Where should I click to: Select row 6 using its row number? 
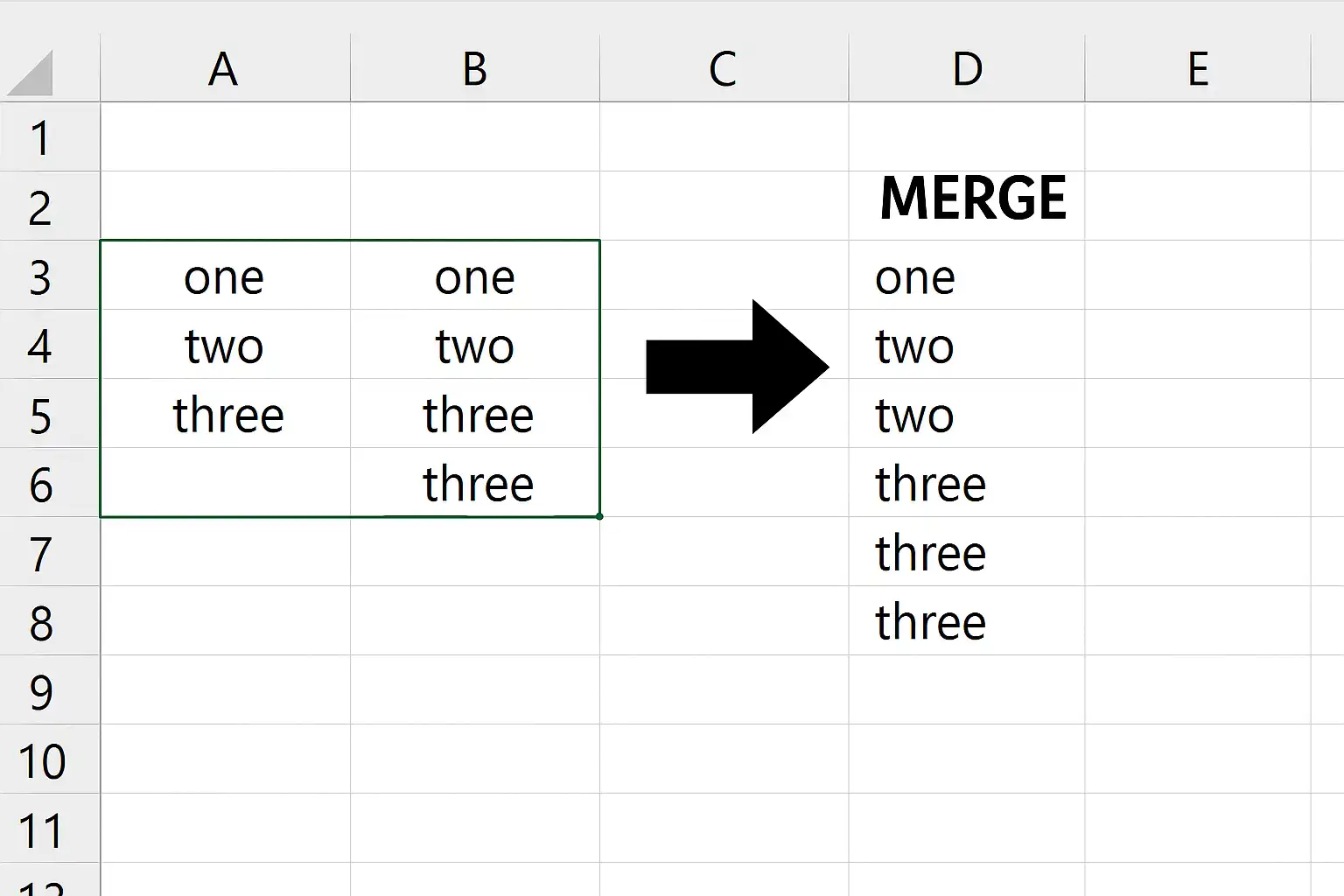41,484
